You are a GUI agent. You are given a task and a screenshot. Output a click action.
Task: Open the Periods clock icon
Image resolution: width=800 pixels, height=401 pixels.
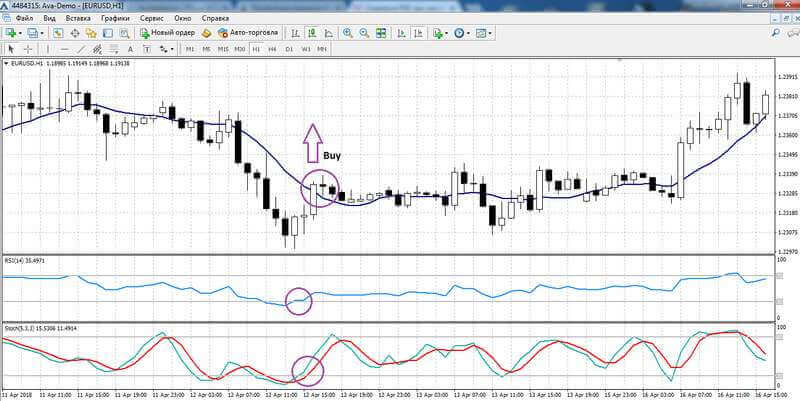(x=459, y=33)
